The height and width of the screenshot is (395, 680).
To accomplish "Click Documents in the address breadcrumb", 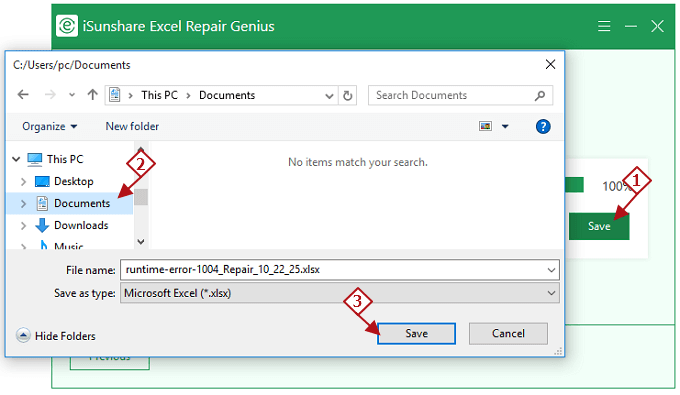I will pos(227,95).
